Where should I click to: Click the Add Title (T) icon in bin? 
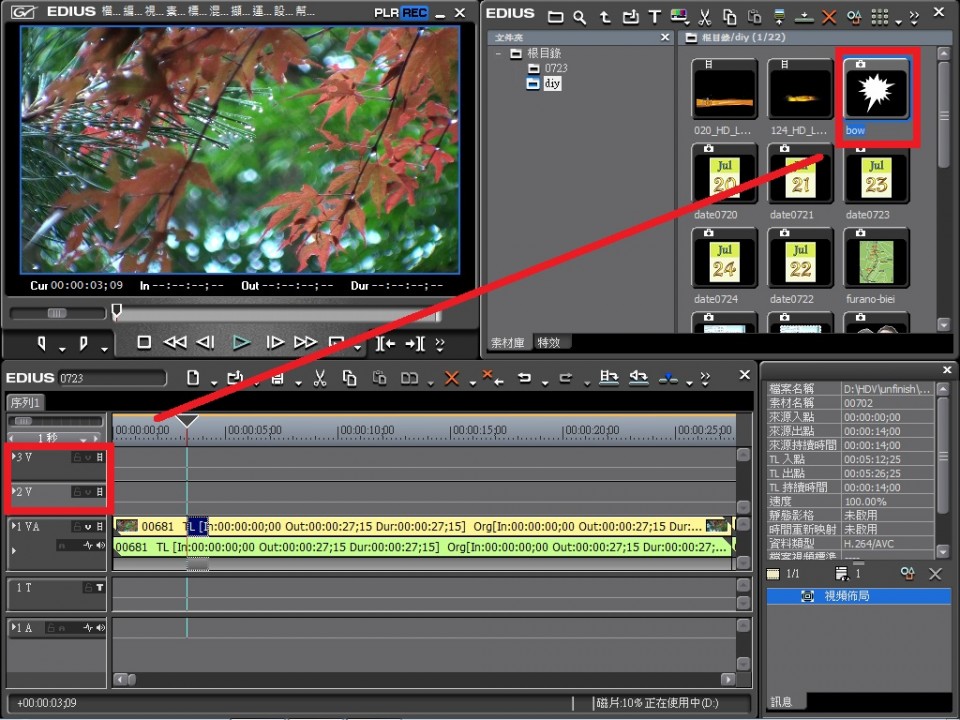click(654, 17)
